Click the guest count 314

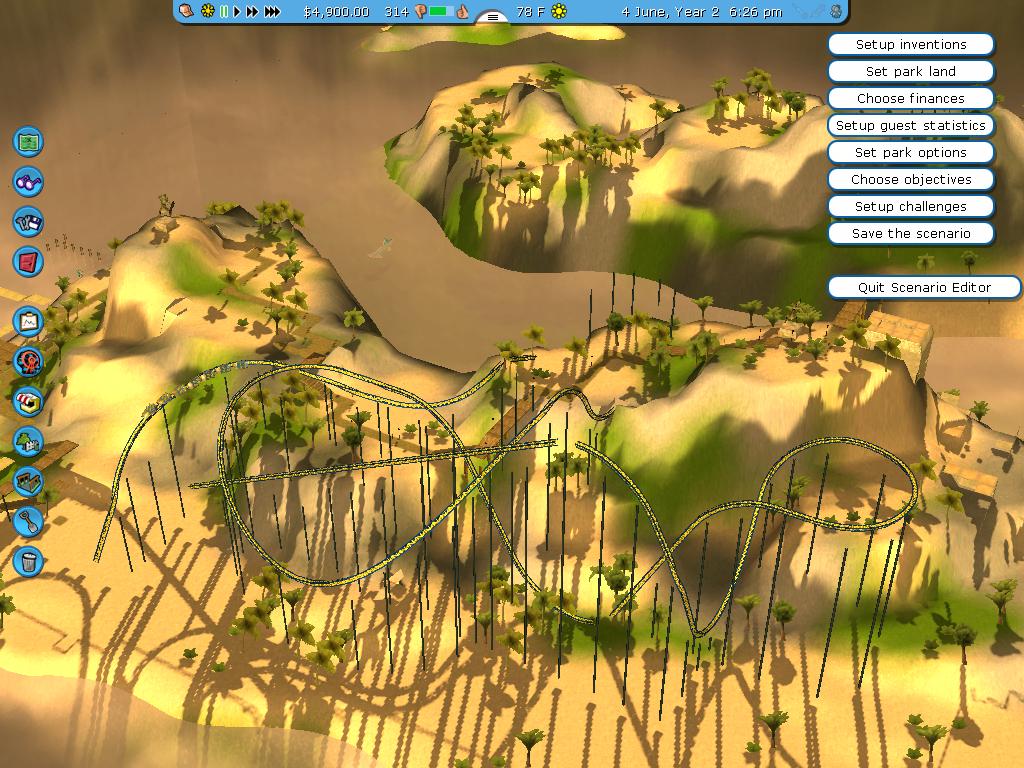396,12
